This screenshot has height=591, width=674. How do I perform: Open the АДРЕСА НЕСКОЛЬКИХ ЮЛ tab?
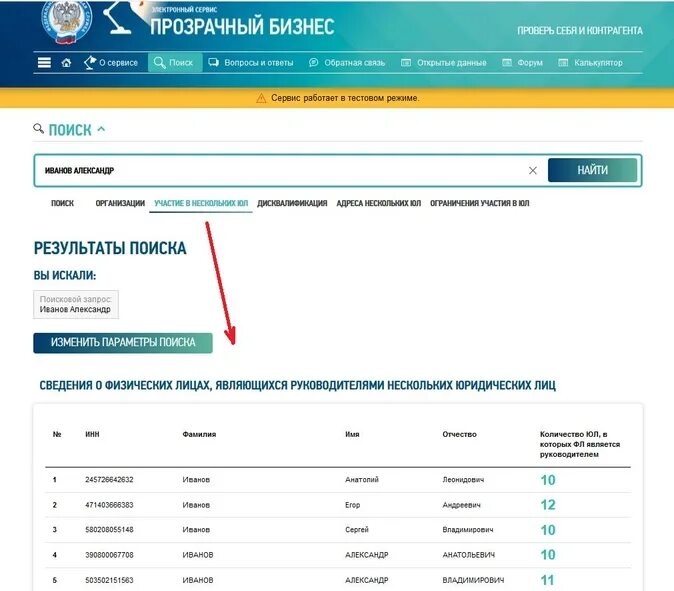pos(379,203)
